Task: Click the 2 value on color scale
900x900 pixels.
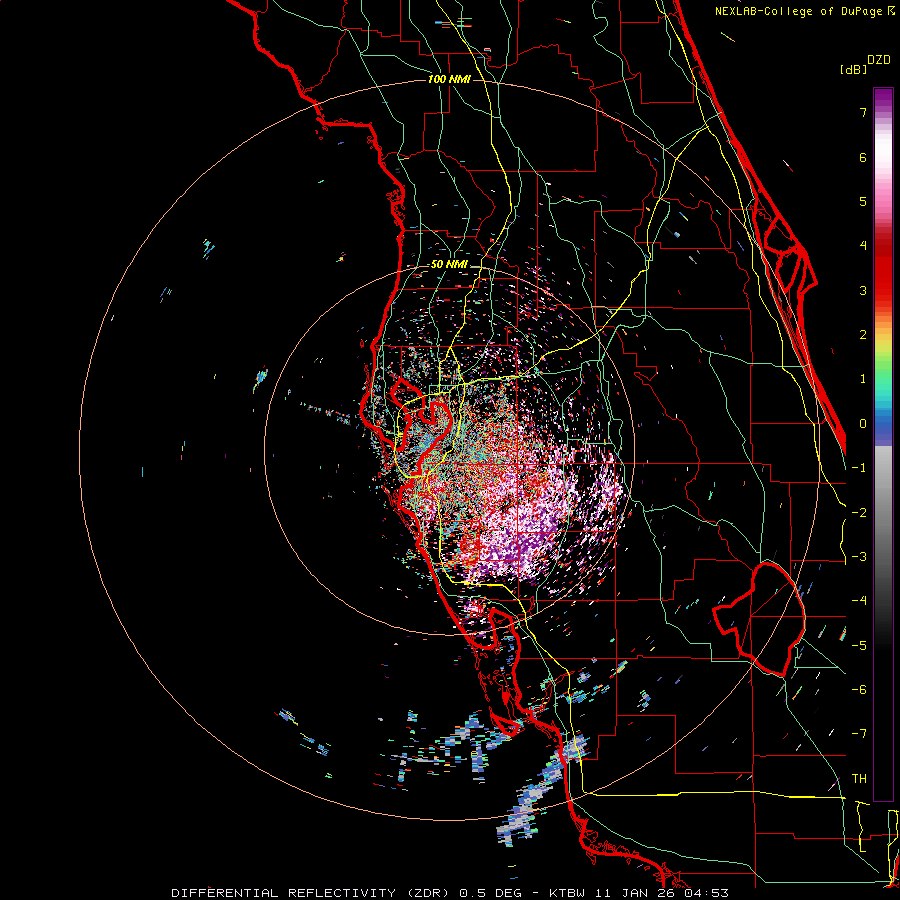Action: 863,335
